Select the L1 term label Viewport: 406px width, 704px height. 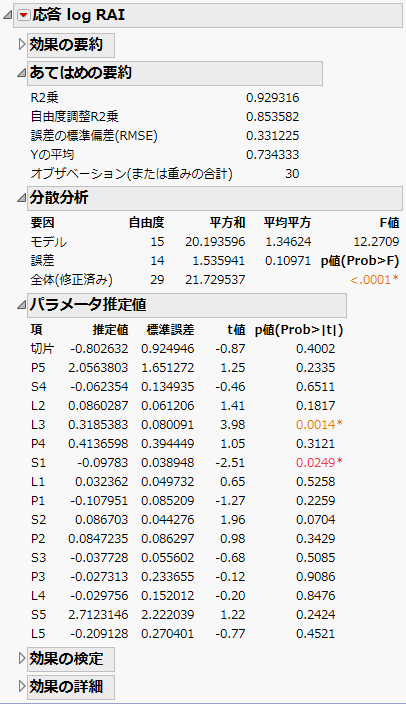point(38,482)
